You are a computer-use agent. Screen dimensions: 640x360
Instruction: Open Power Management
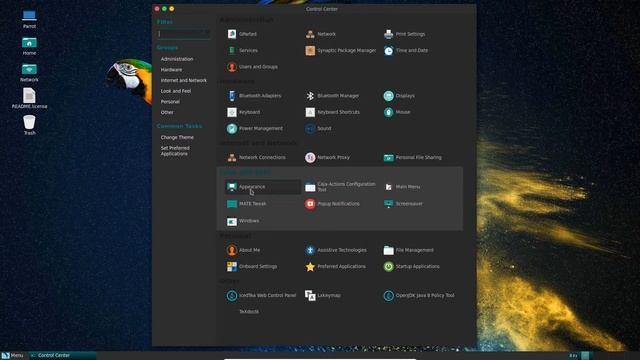(x=255, y=128)
